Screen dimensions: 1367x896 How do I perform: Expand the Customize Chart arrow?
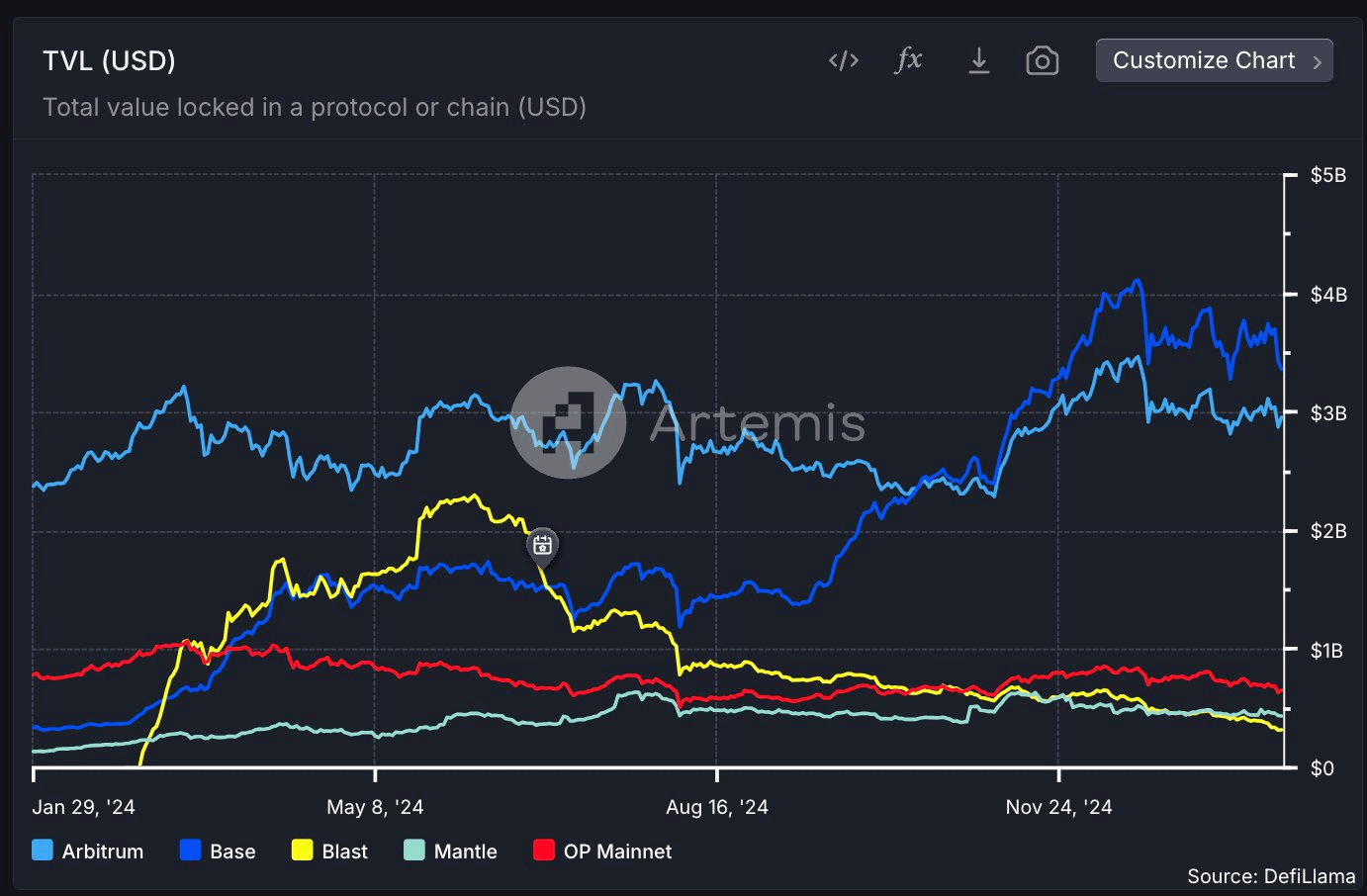(1317, 61)
